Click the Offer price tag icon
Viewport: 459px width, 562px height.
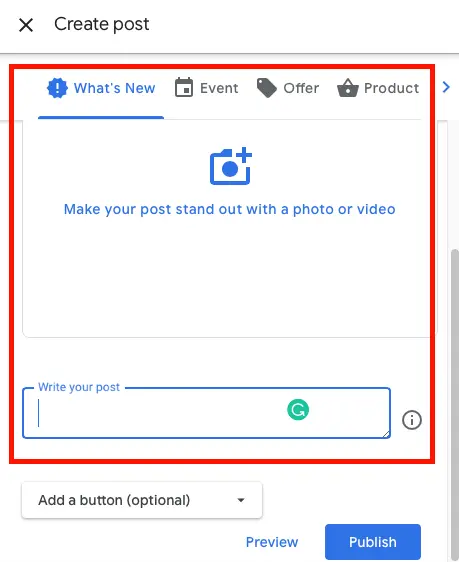coord(267,88)
